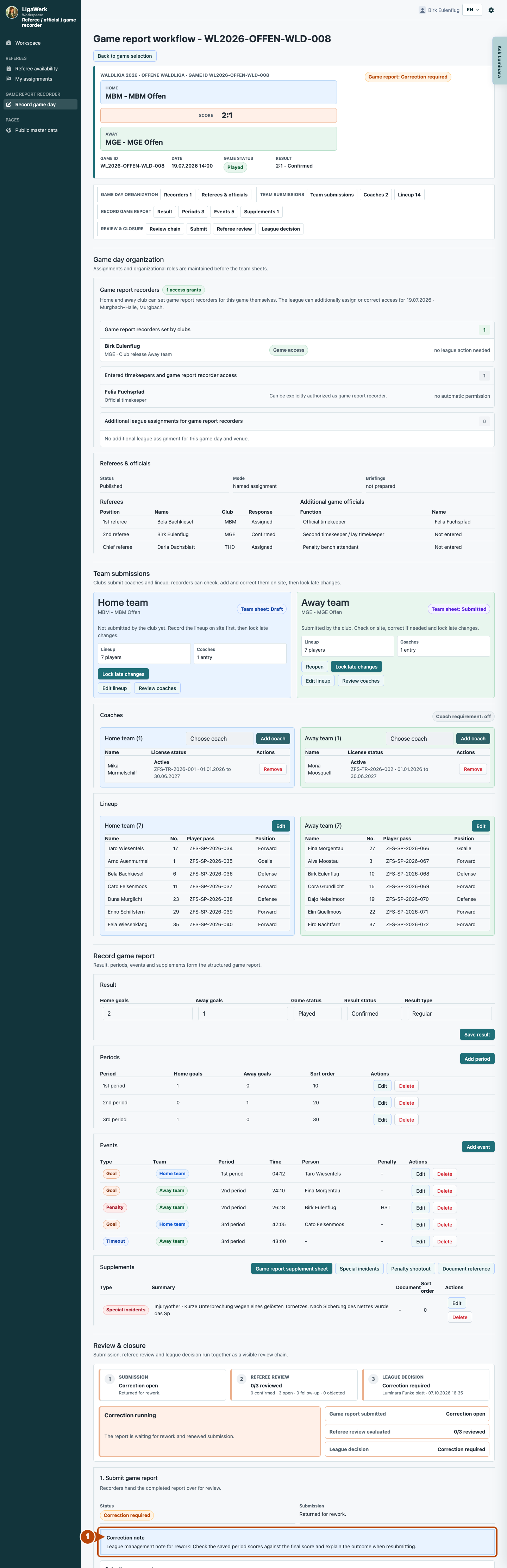
Task: Add coach to the Home team
Action: [273, 738]
